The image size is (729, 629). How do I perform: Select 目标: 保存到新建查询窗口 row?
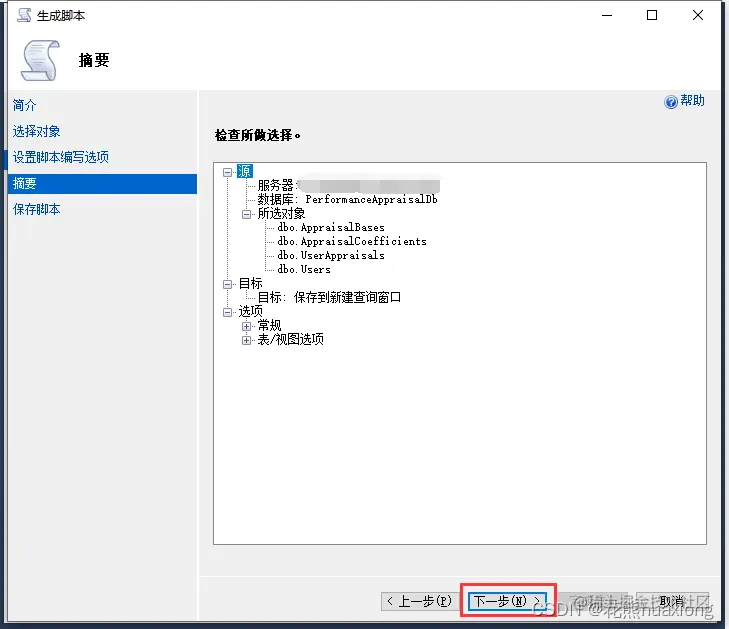pos(329,297)
